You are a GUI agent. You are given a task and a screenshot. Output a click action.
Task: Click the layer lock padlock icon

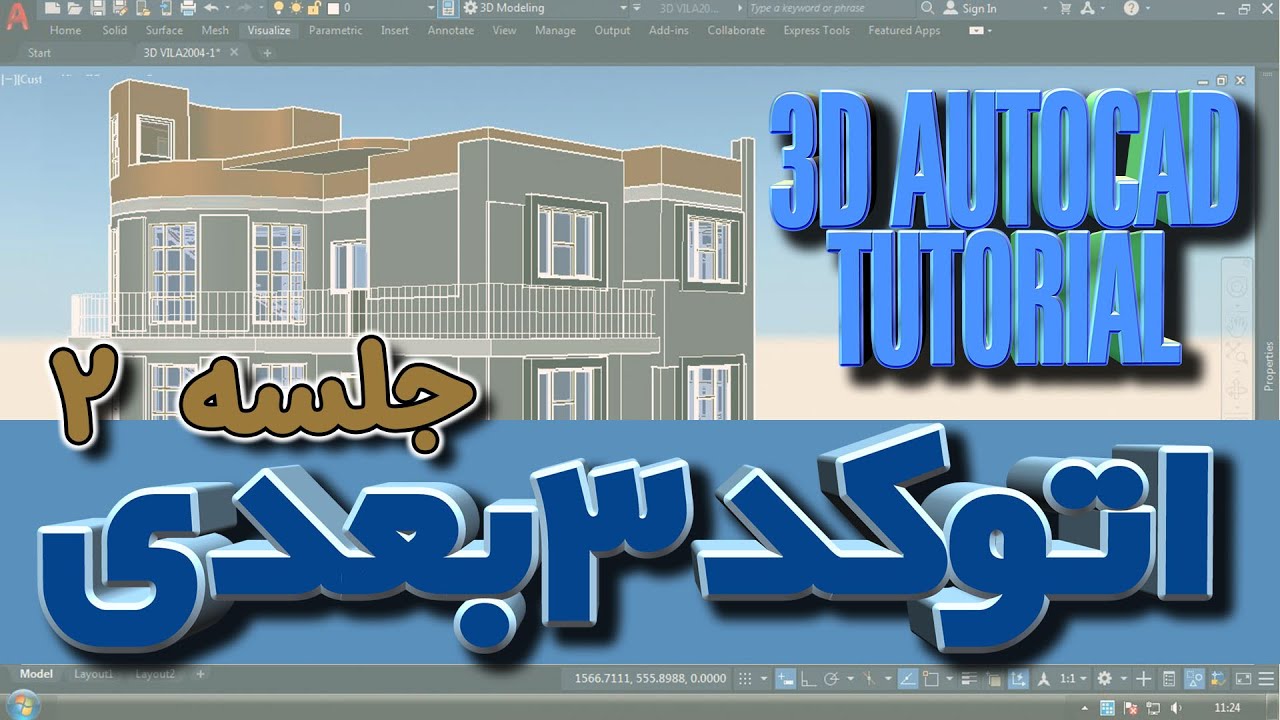pos(314,8)
